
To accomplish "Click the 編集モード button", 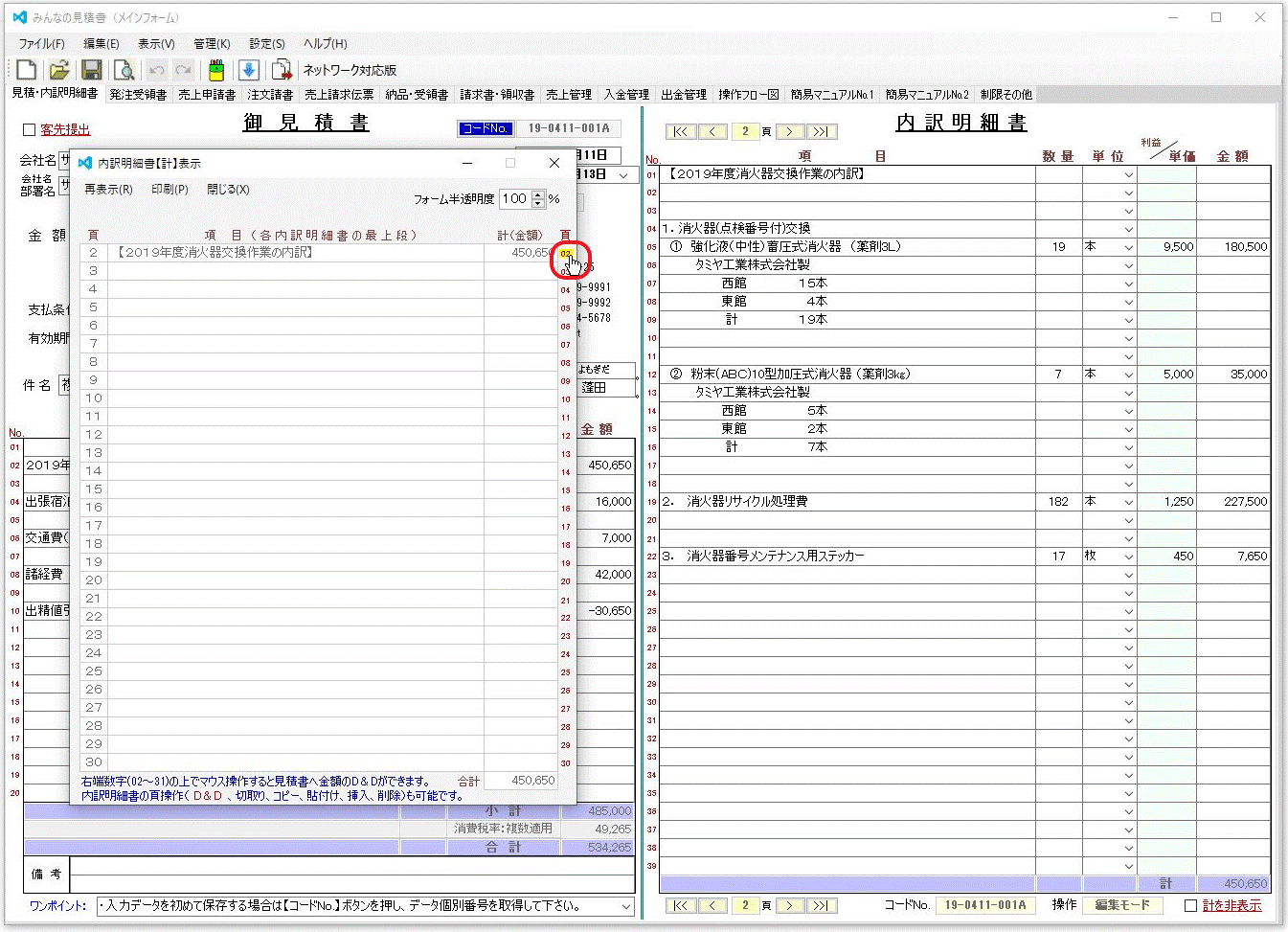I will (1121, 905).
